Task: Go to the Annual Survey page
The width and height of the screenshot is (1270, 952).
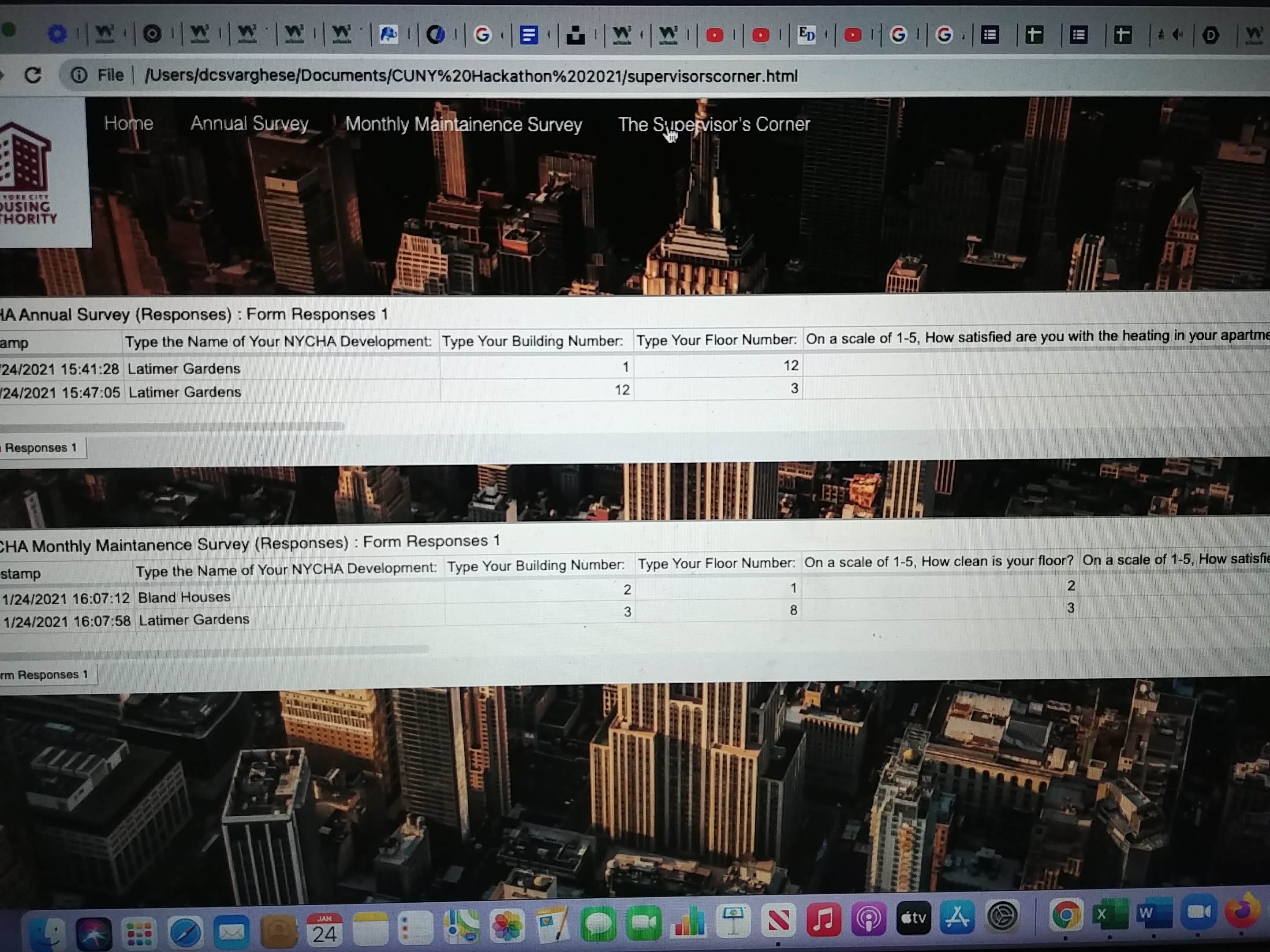Action: (249, 123)
